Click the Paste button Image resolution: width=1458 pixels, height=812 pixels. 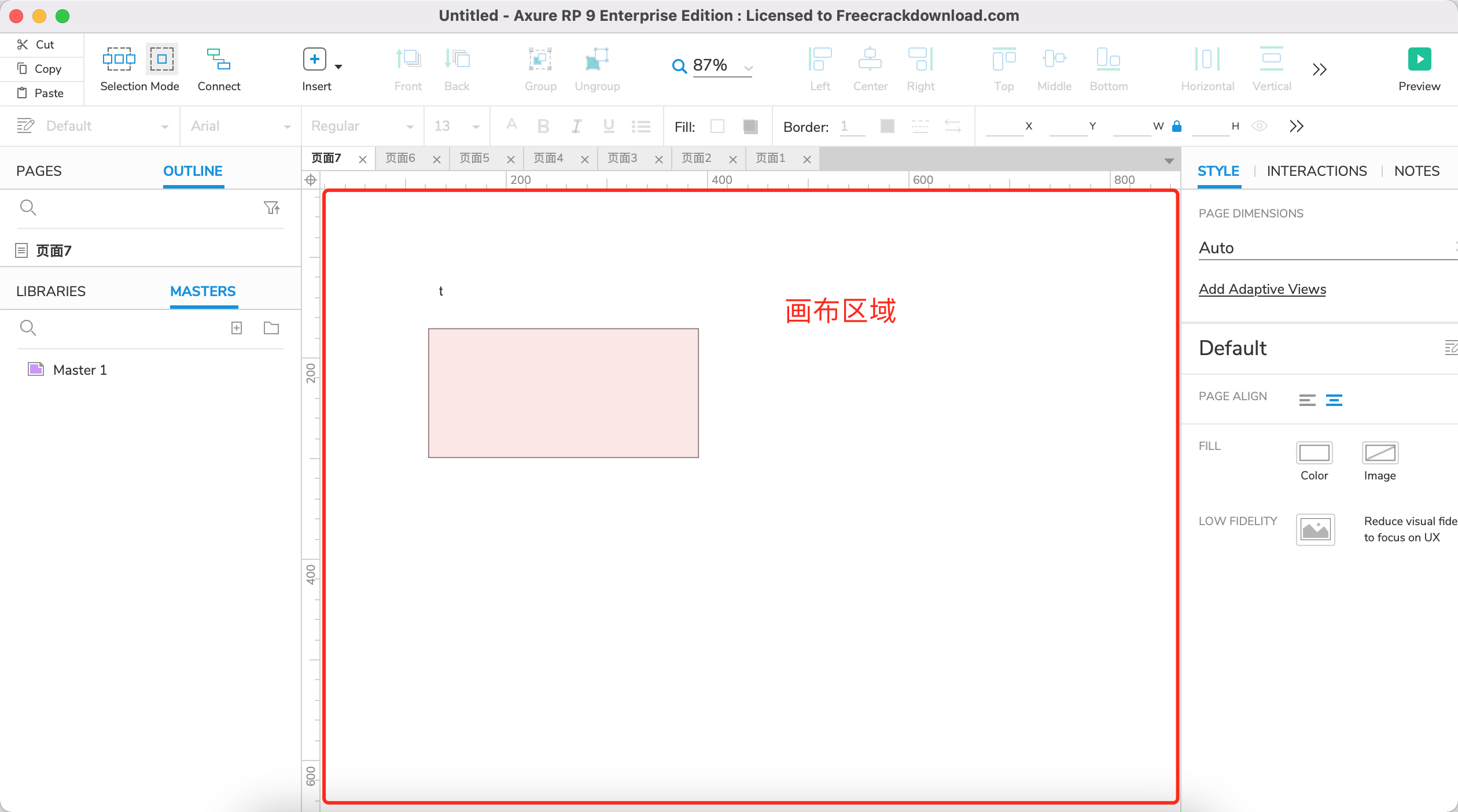coord(42,93)
